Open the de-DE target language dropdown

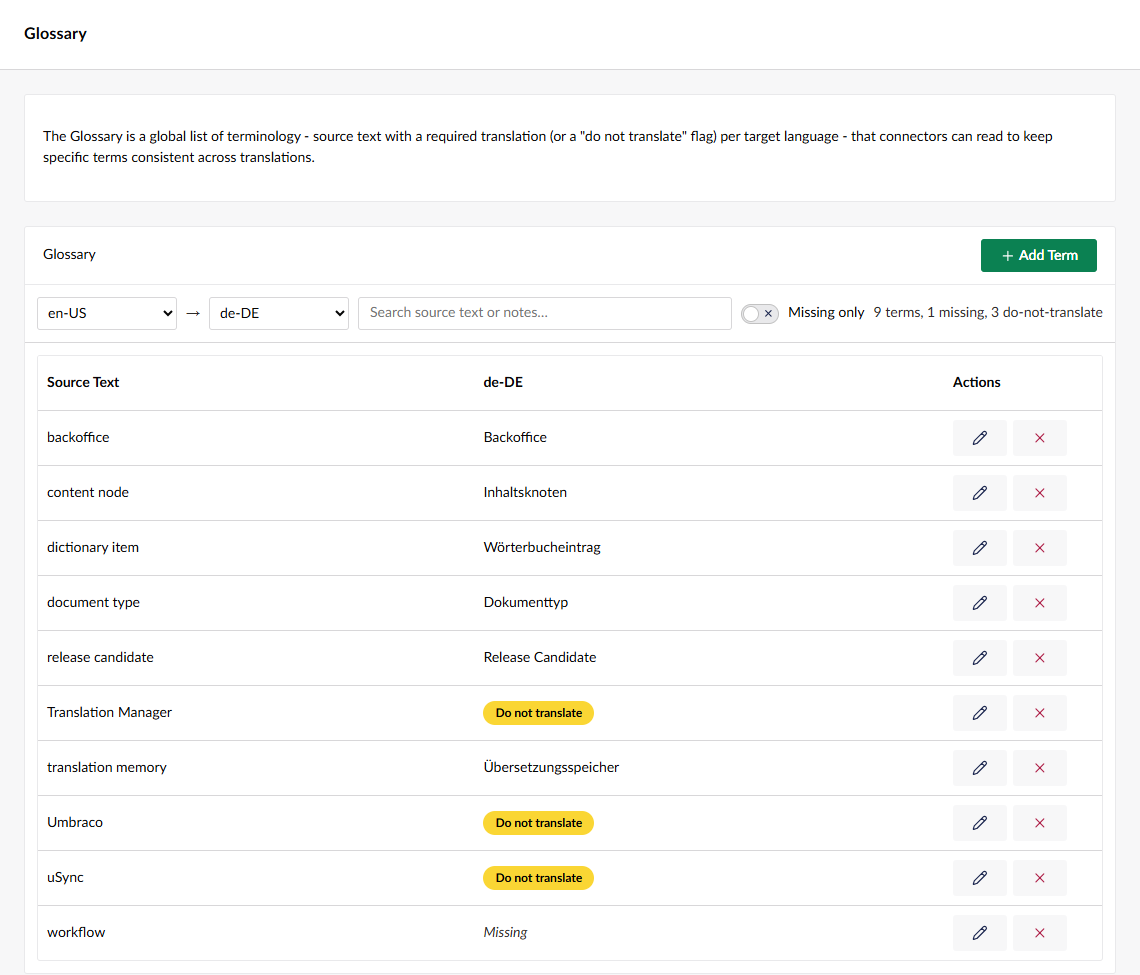pos(278,313)
